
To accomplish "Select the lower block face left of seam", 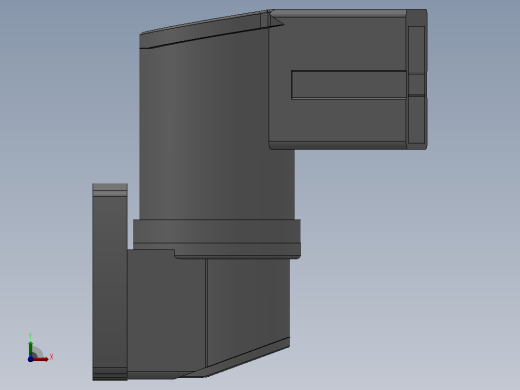I will click(166, 310).
